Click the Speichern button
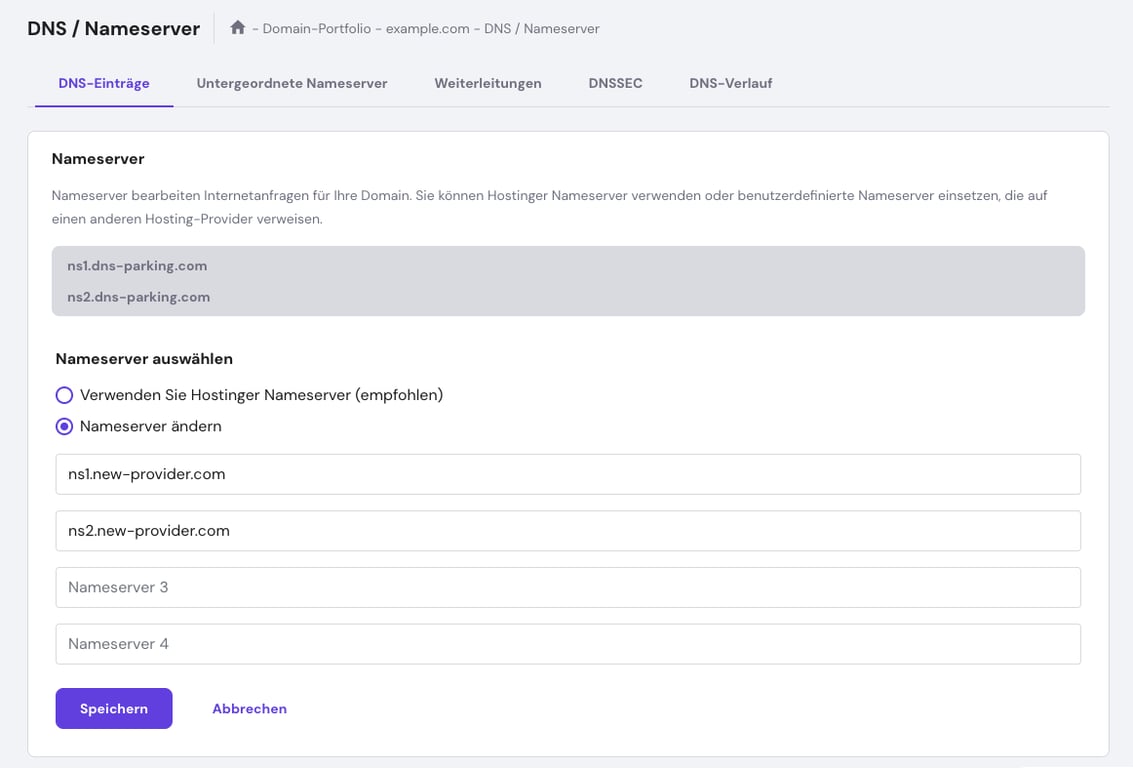1133x768 pixels. point(113,708)
